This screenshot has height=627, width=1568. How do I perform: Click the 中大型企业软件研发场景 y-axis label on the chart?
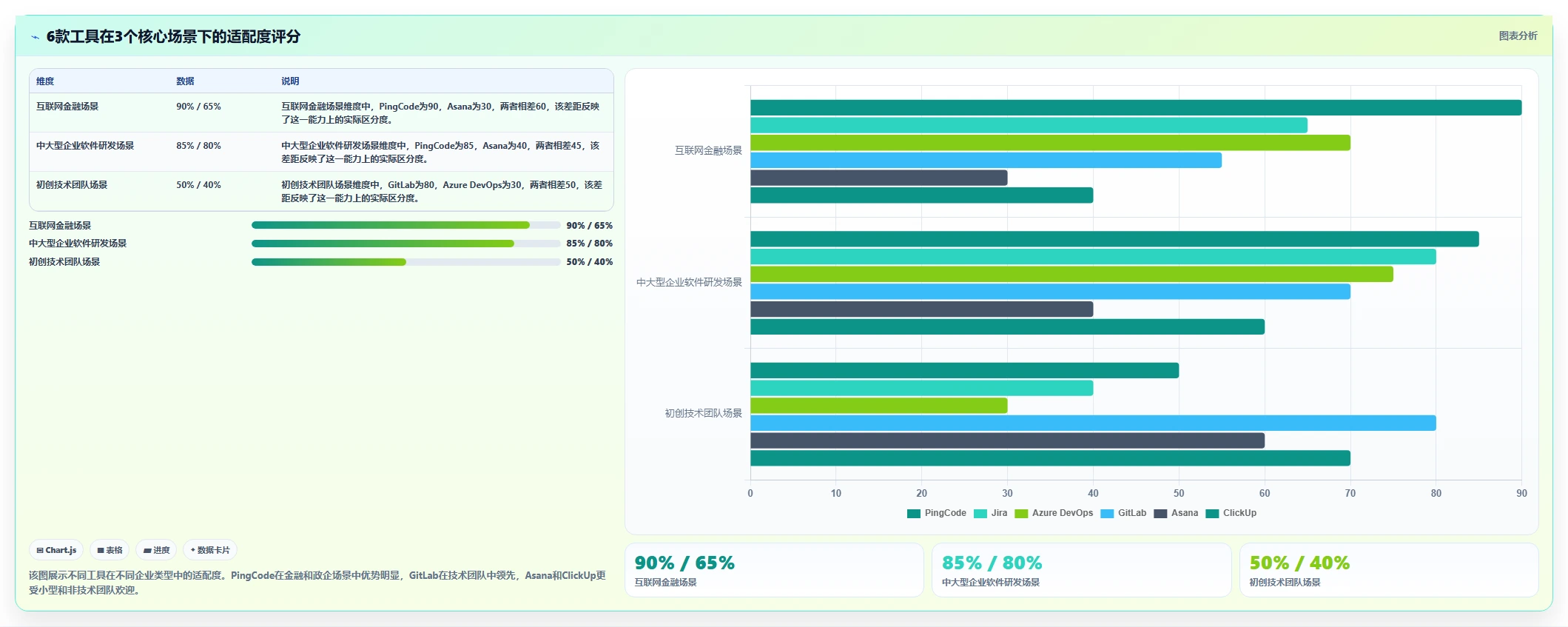[x=689, y=282]
